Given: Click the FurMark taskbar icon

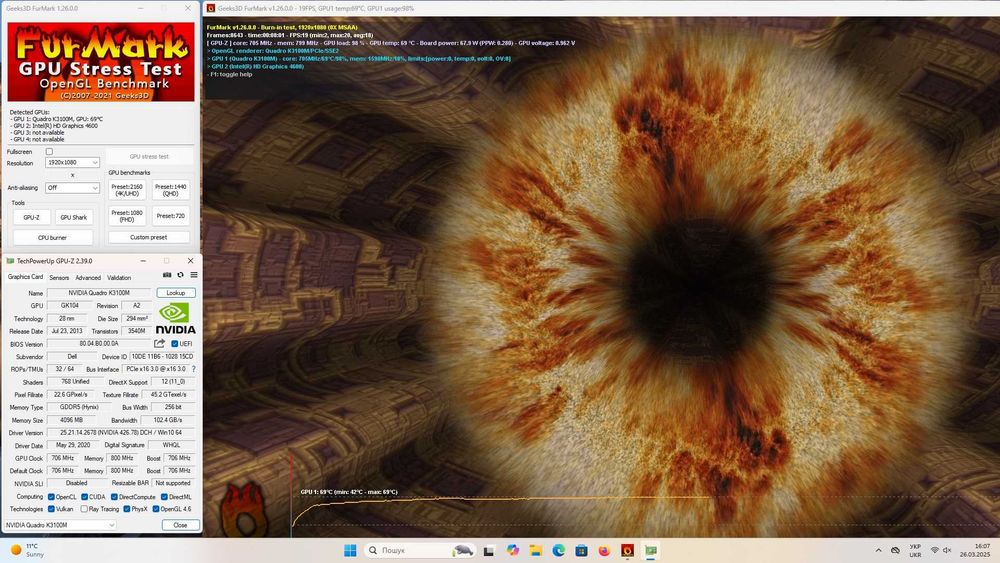Looking at the screenshot, I should click(628, 550).
